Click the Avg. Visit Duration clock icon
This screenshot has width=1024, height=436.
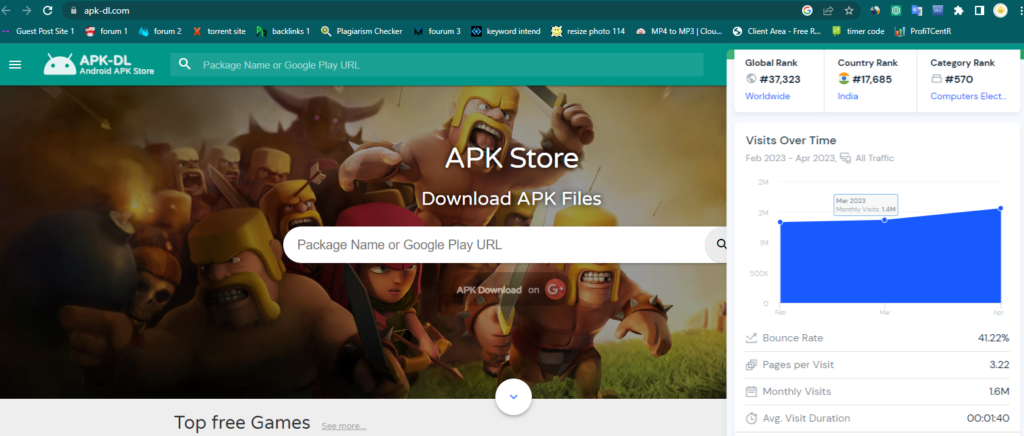tap(751, 418)
